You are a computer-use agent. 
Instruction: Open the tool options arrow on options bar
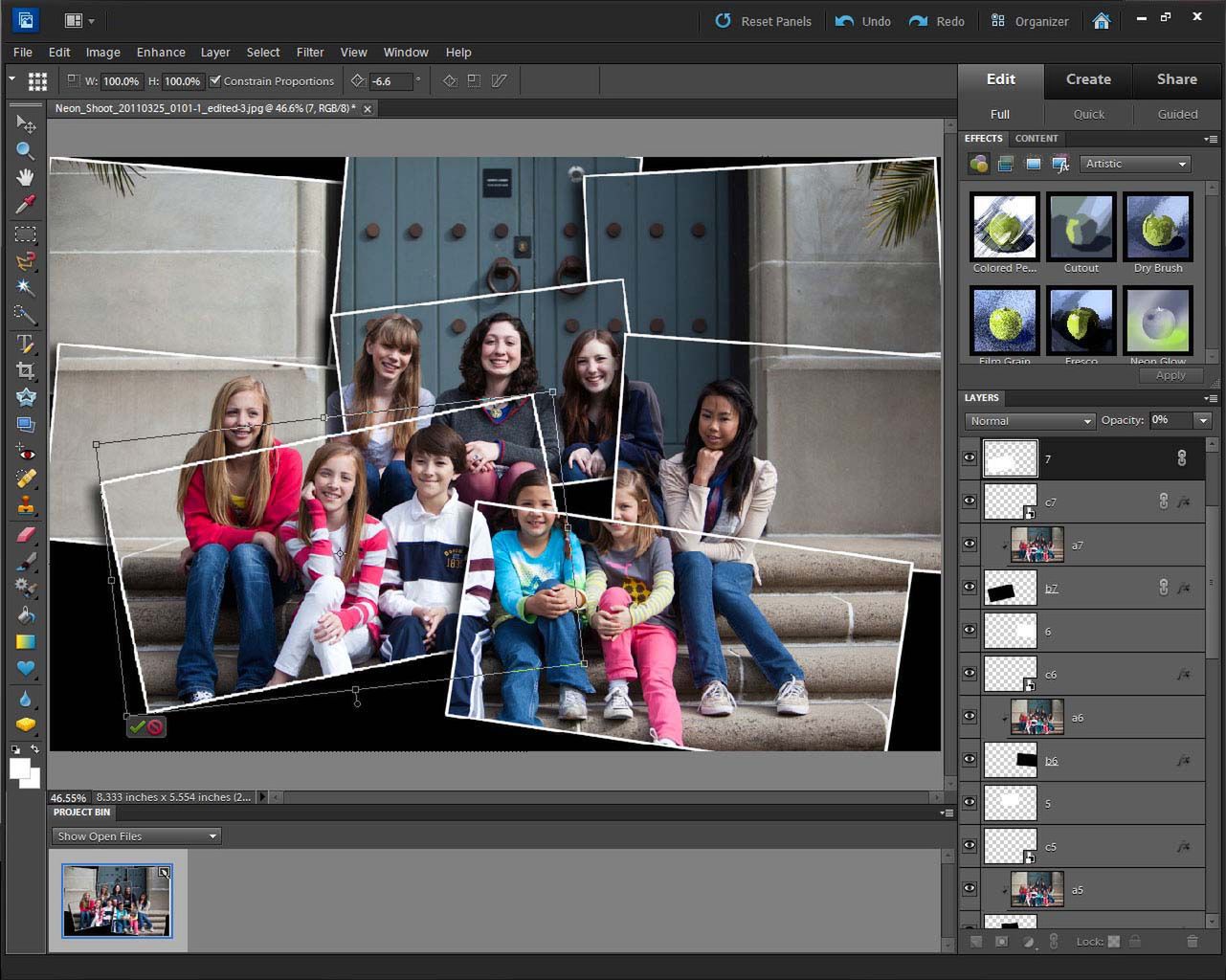tap(11, 80)
